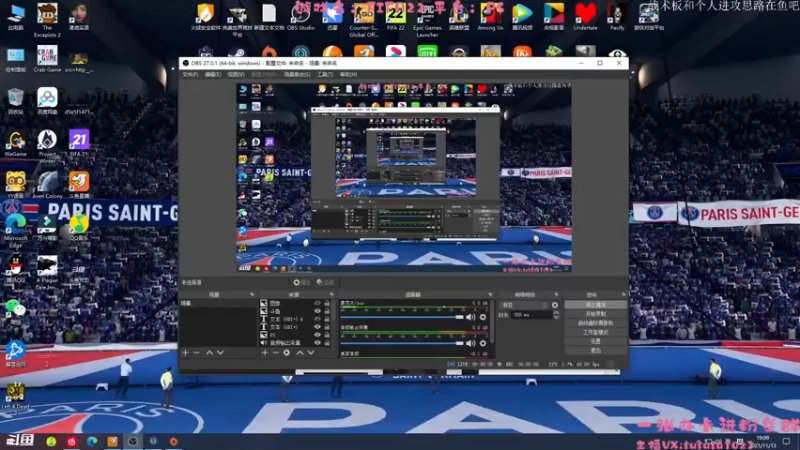Launch Crab Game desktop shortcut
This screenshot has width=800, height=450.
click(x=47, y=59)
